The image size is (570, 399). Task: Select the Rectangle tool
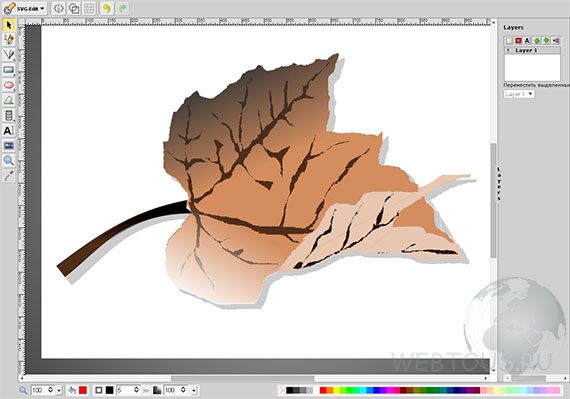pos(9,70)
